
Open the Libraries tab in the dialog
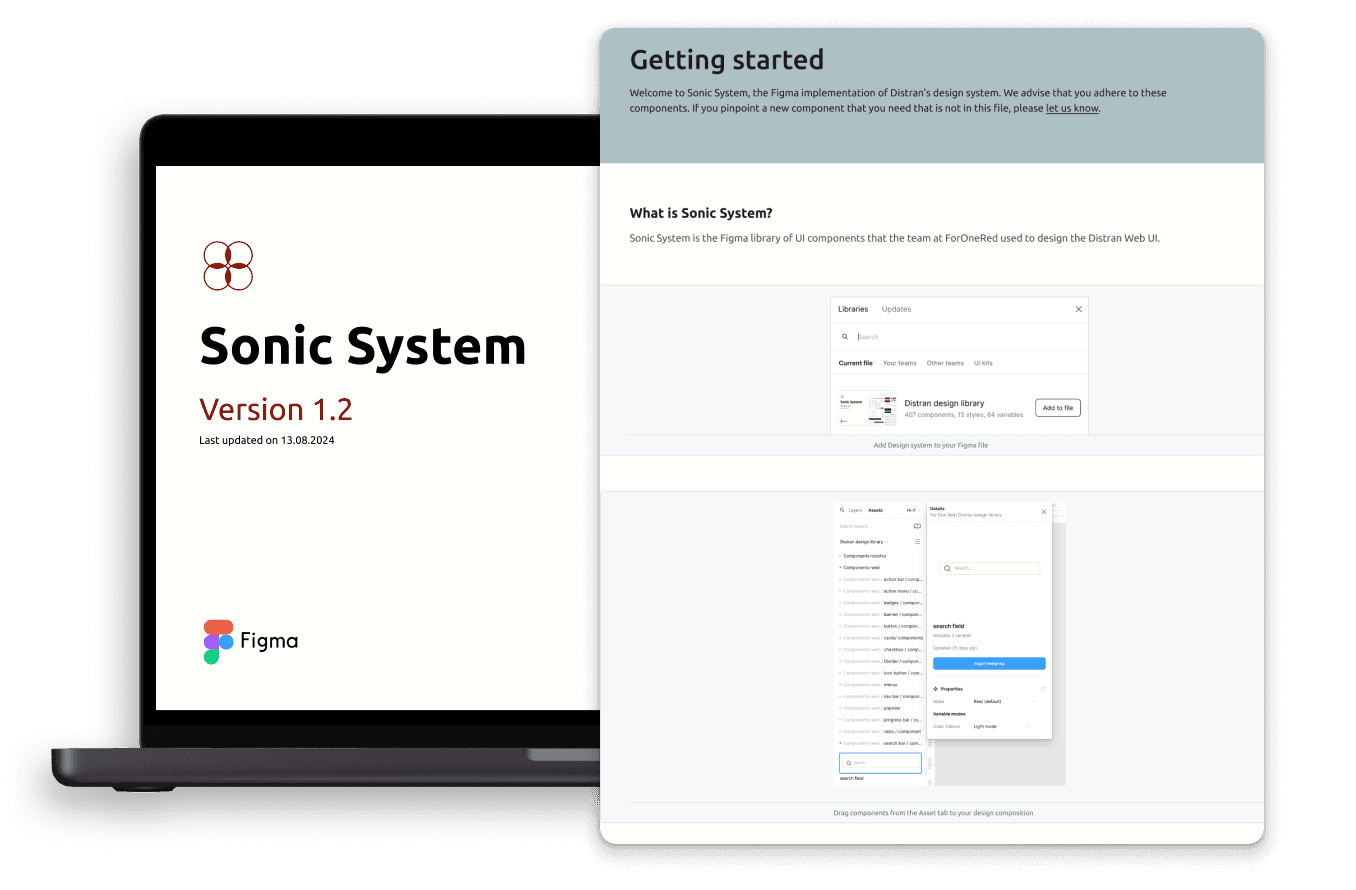[853, 309]
